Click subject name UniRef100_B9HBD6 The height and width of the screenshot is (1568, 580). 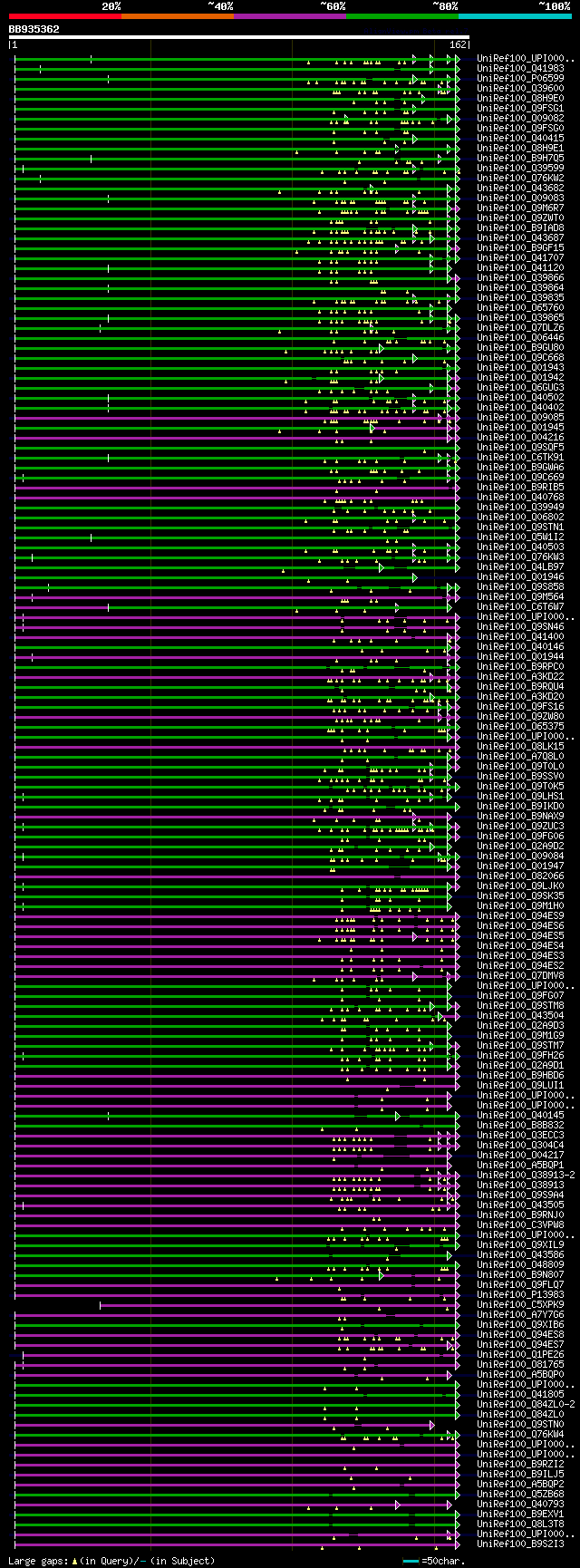point(520,1075)
